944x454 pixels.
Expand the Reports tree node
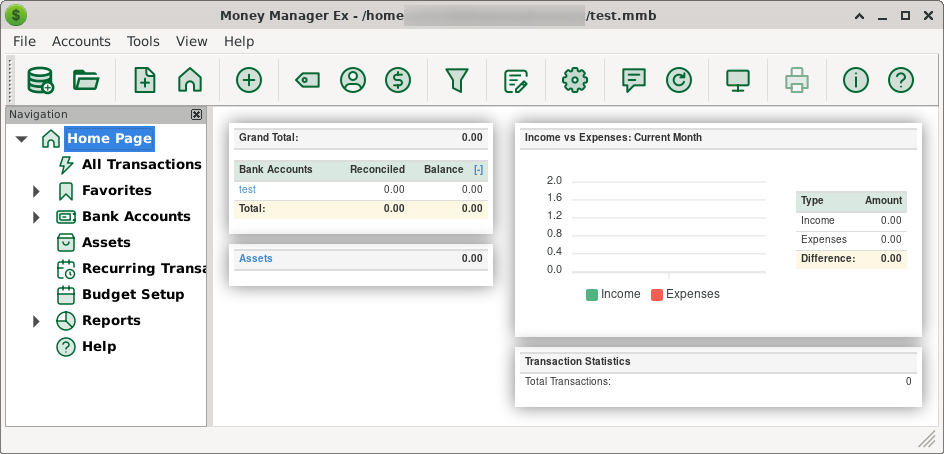36,321
